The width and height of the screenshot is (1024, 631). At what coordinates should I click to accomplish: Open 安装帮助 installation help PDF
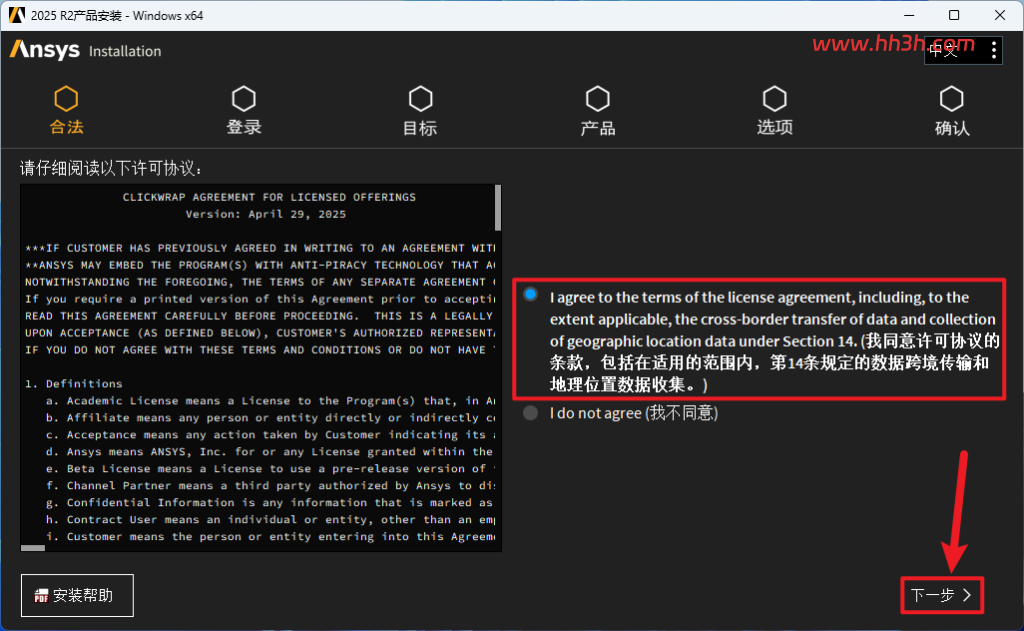(x=77, y=595)
